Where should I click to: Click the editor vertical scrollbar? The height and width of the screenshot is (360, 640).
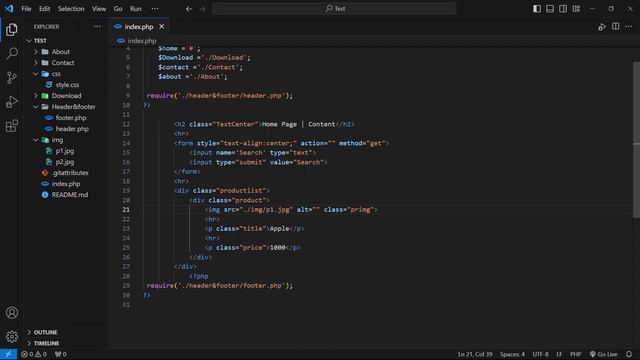[636, 140]
